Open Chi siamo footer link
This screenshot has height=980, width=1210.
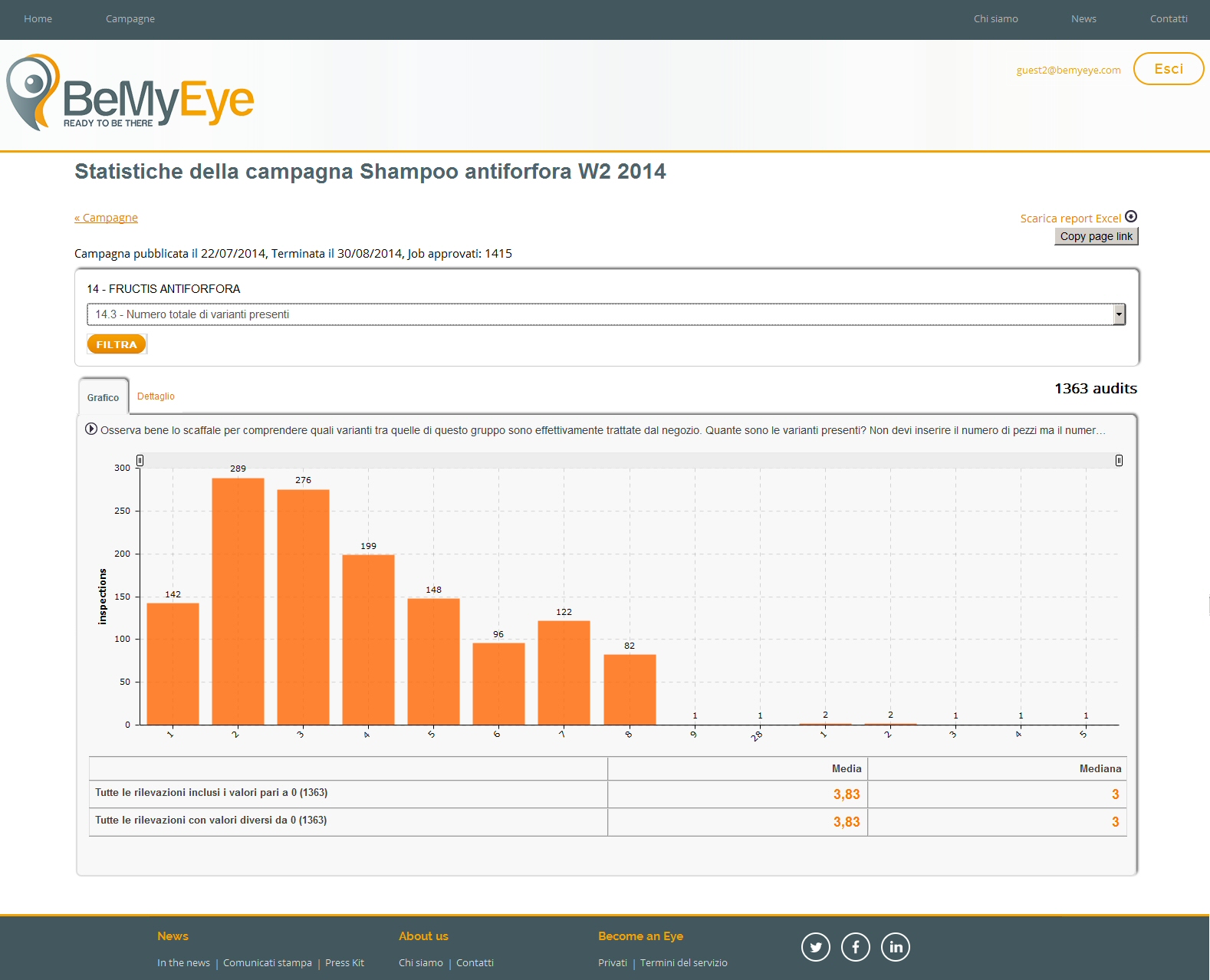point(421,963)
